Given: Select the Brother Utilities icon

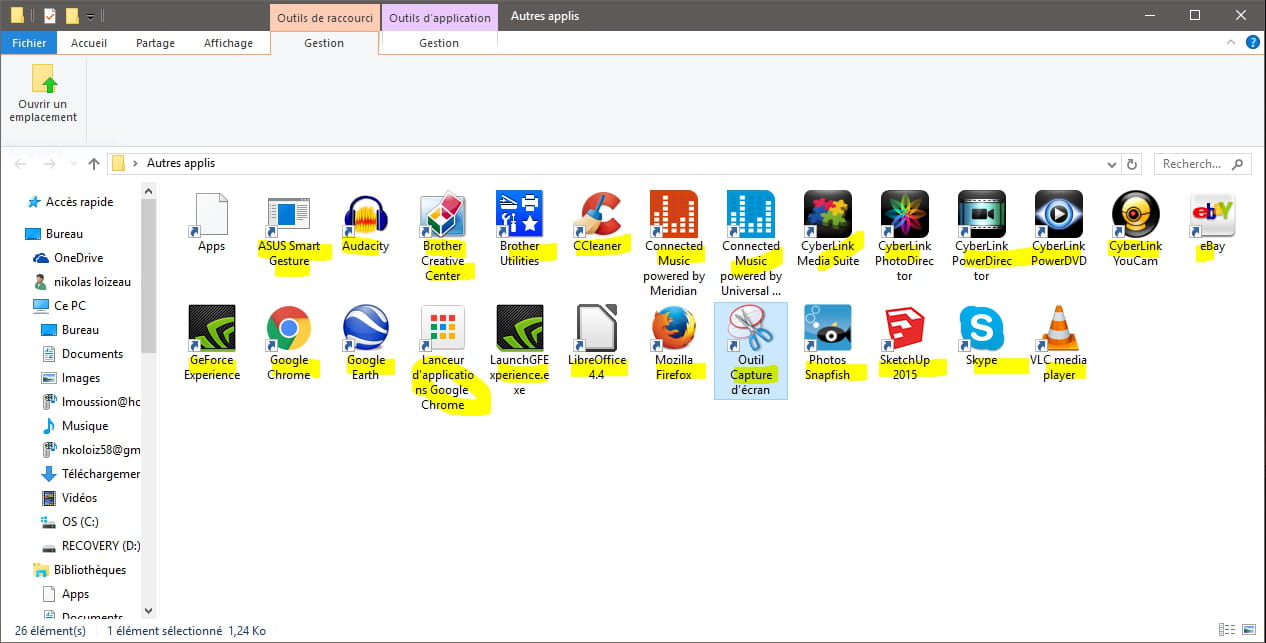Looking at the screenshot, I should pyautogui.click(x=519, y=214).
